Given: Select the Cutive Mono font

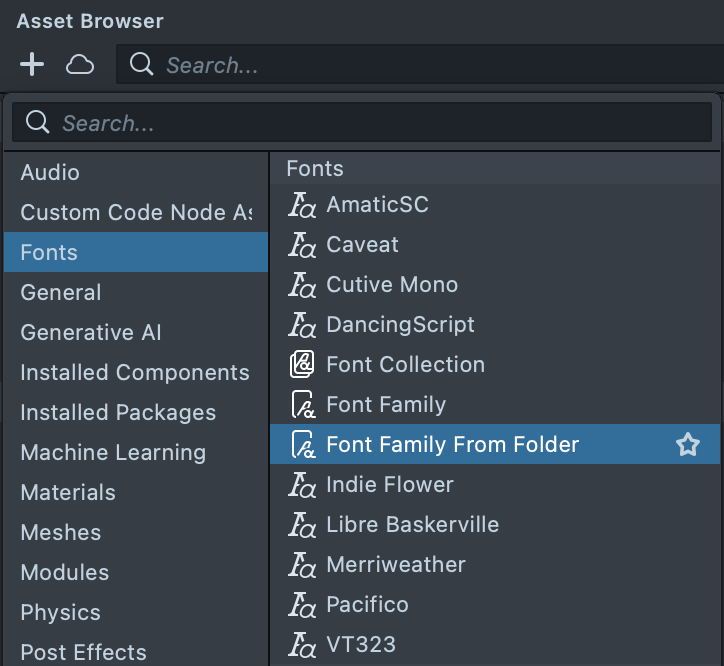Looking at the screenshot, I should (x=392, y=285).
